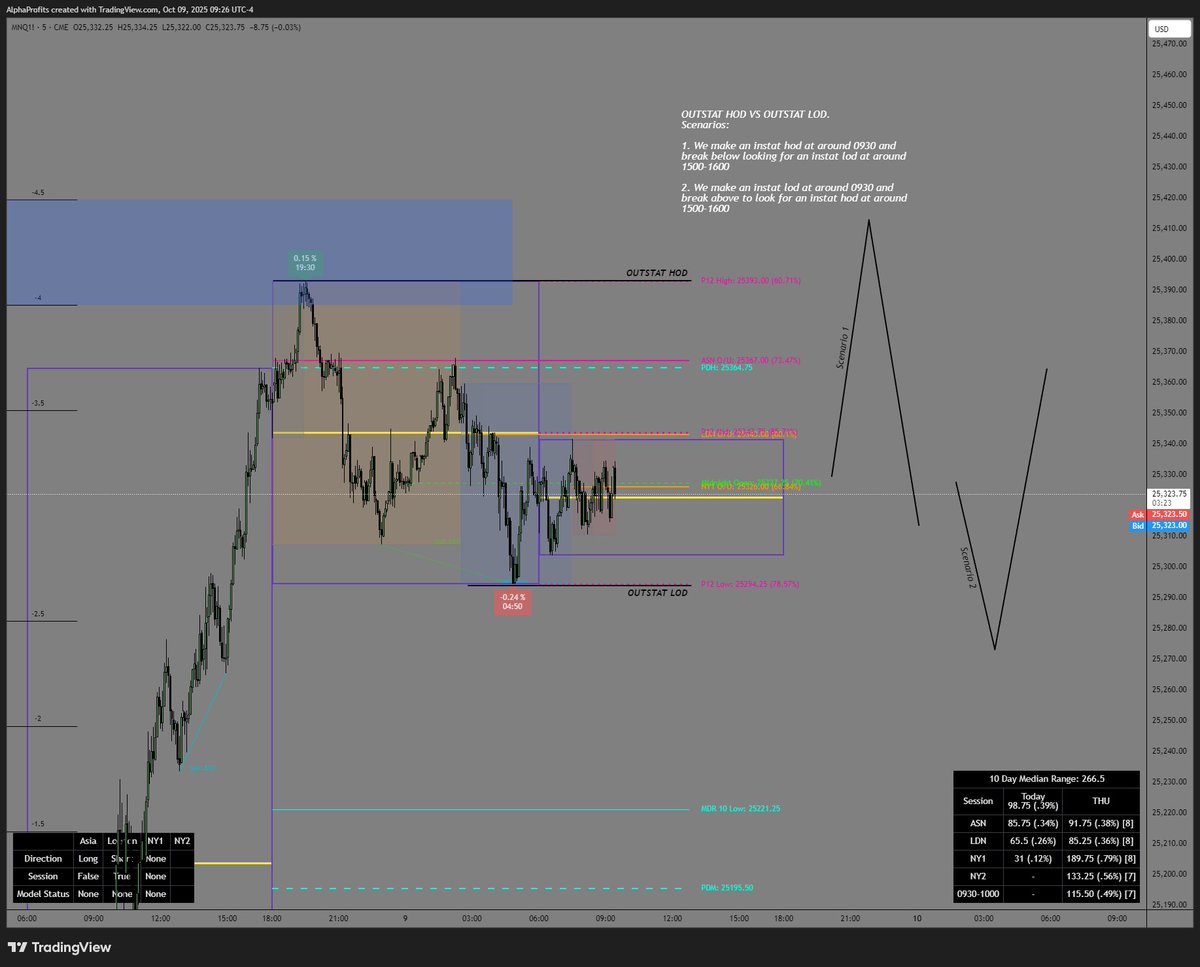Image resolution: width=1200 pixels, height=967 pixels.
Task: Click the Scenario 2 drawing label
Action: pyautogui.click(x=967, y=566)
